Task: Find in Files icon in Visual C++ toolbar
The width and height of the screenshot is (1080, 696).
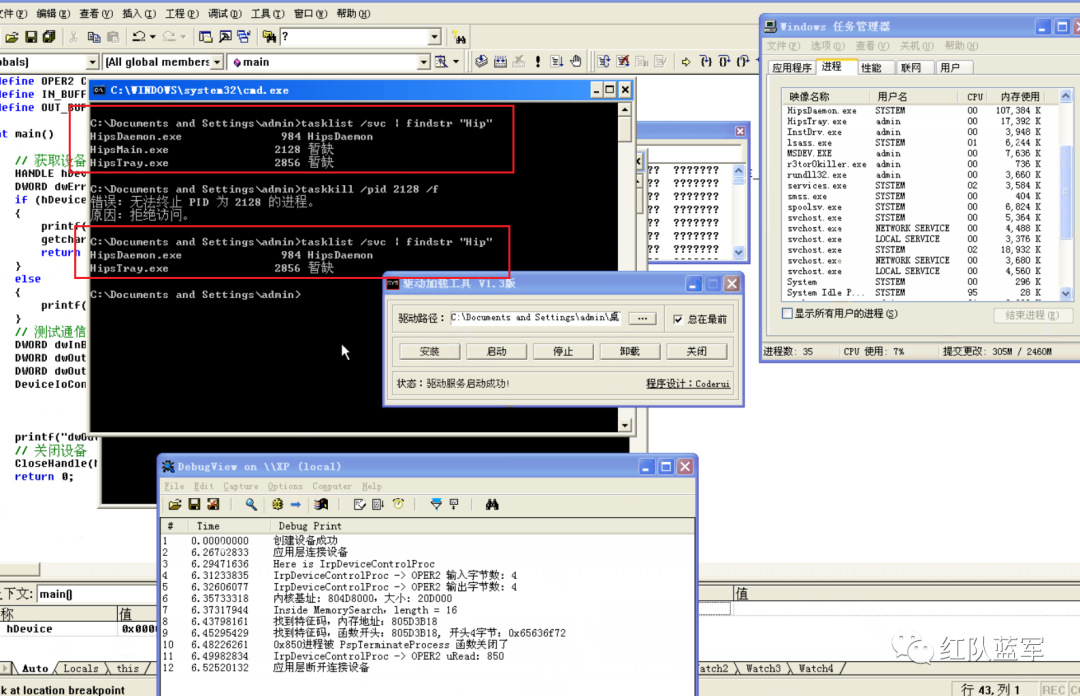Action: (269, 37)
